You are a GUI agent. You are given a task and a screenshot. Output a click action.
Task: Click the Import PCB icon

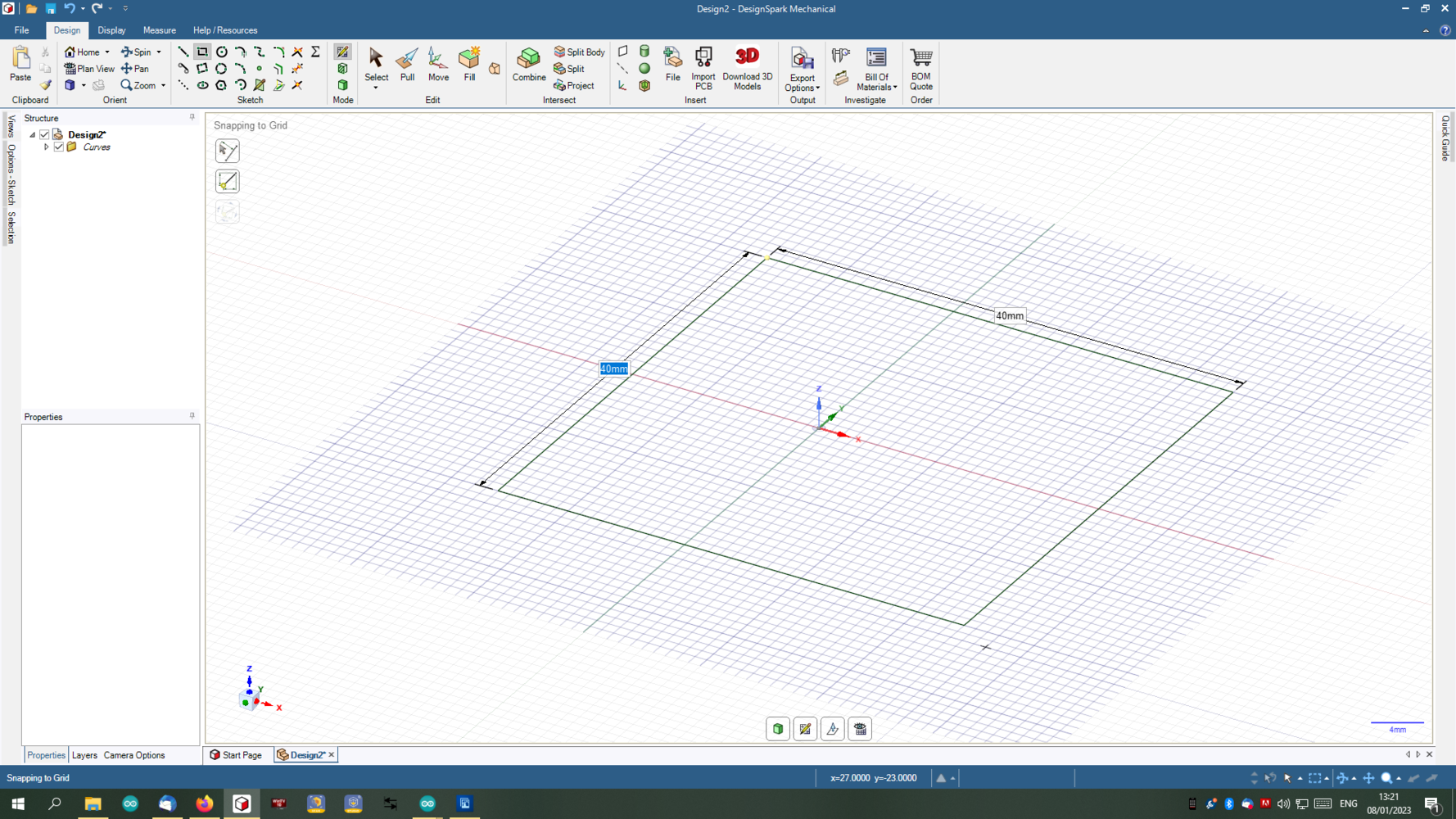703,67
